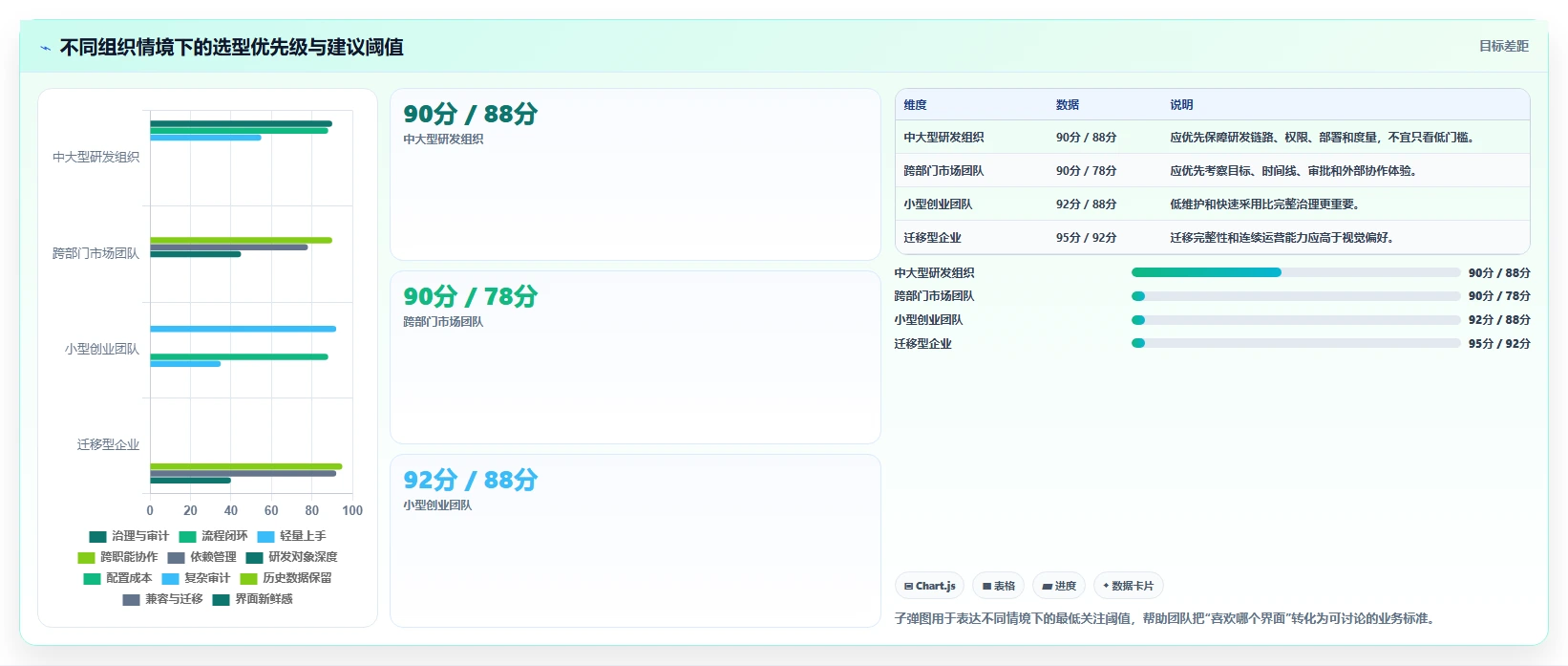Select the 进度 chip
1568x666 pixels.
tap(1059, 586)
